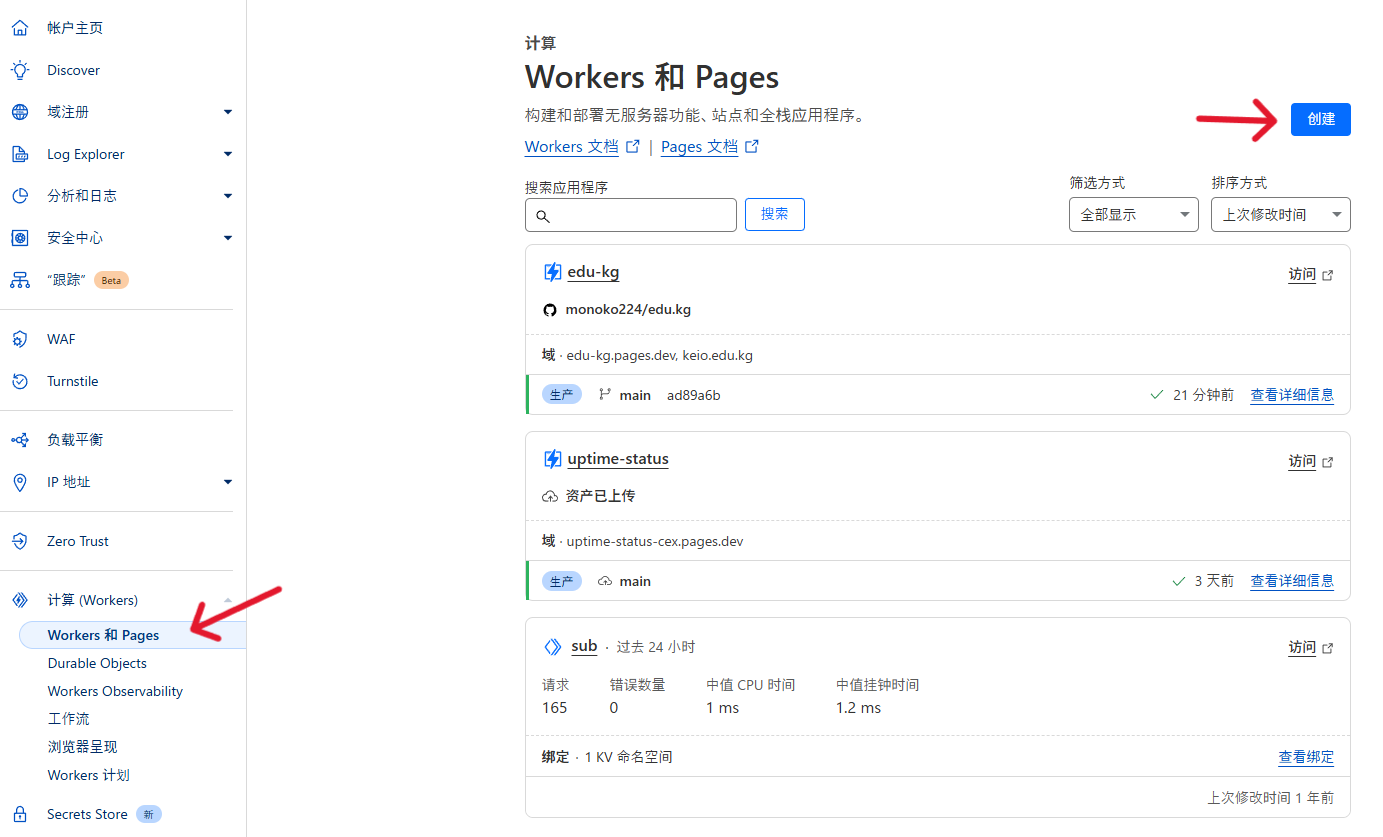Click external link icon after Pages 文档
The width and height of the screenshot is (1383, 837).
[752, 146]
